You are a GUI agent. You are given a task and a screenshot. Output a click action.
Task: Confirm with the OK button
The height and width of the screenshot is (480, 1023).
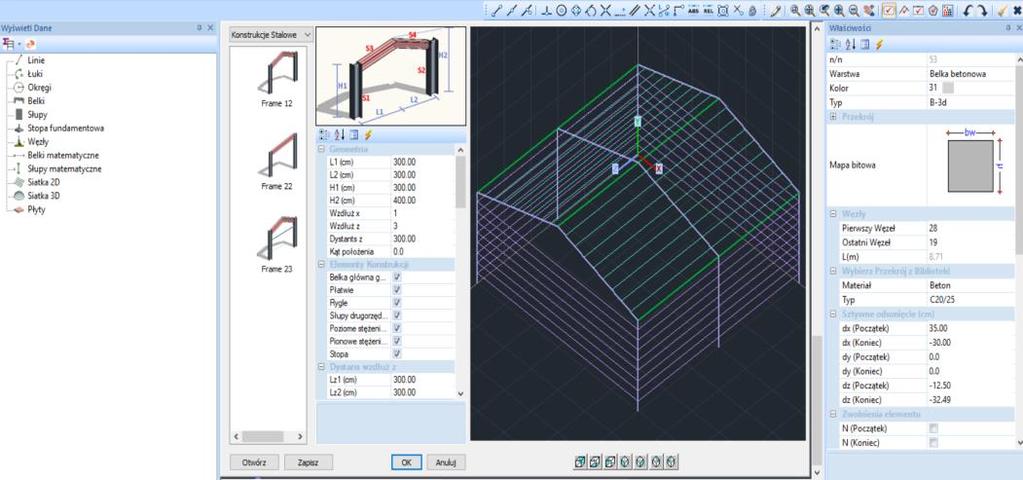[406, 462]
